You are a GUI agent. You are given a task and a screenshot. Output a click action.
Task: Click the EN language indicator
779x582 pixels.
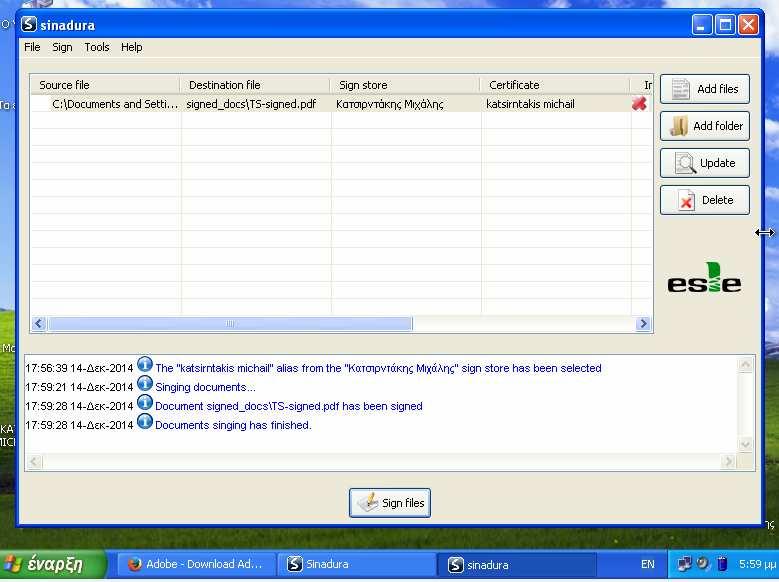click(647, 565)
